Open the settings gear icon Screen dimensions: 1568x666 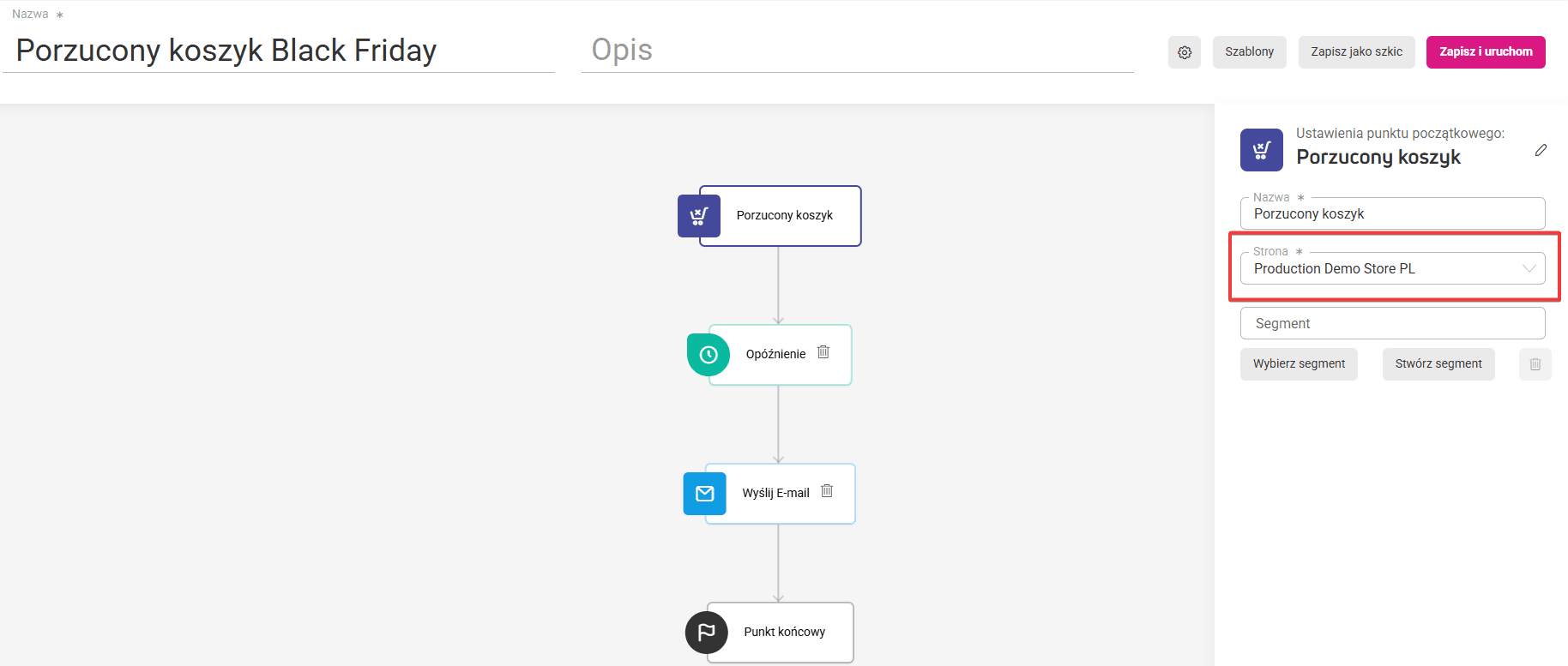pos(1185,52)
